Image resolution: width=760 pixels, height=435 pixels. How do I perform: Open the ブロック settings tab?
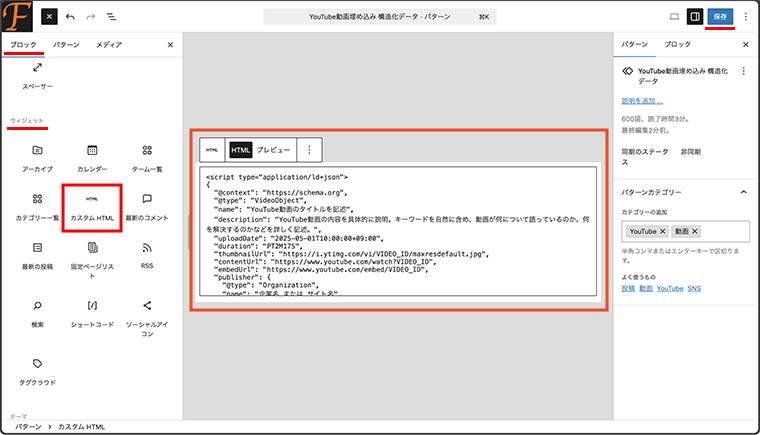pos(677,44)
